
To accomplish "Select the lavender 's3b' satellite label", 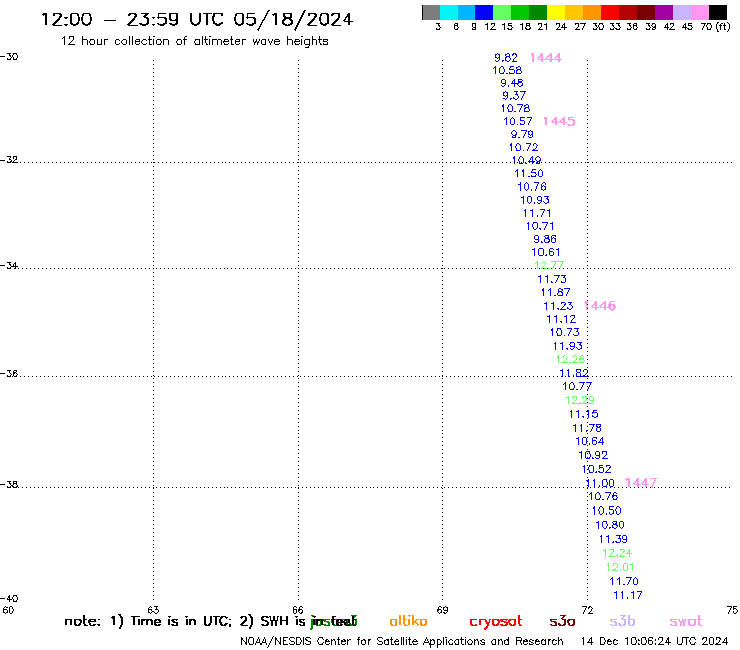I will [x=622, y=621].
